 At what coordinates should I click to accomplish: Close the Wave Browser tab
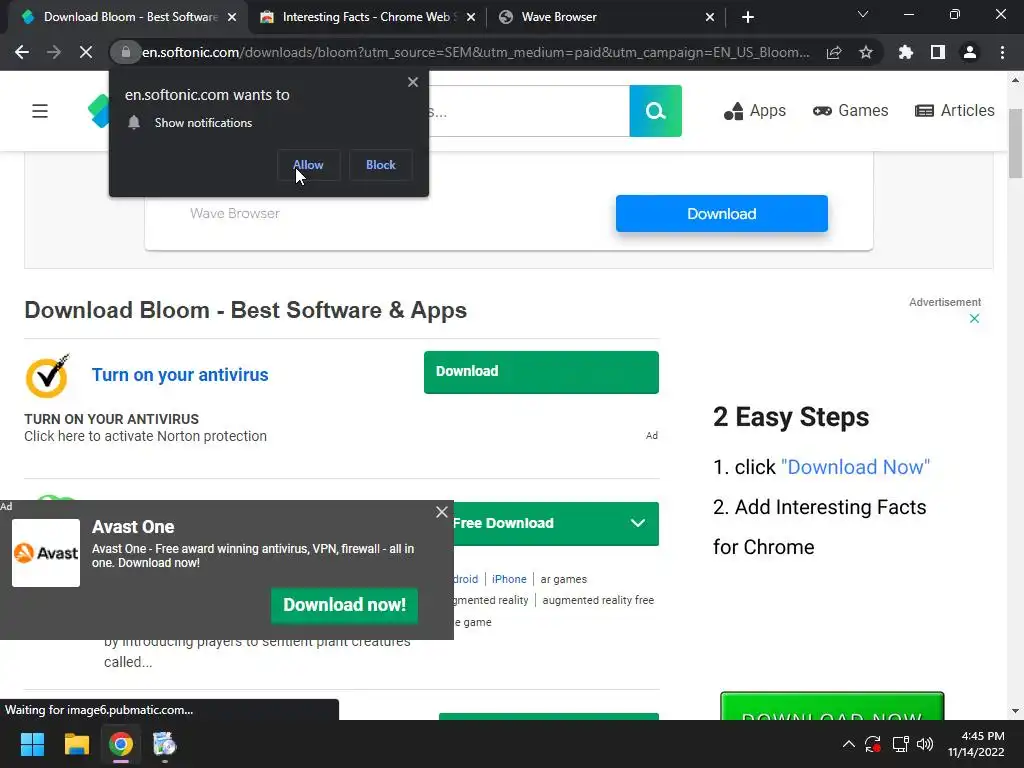710,18
